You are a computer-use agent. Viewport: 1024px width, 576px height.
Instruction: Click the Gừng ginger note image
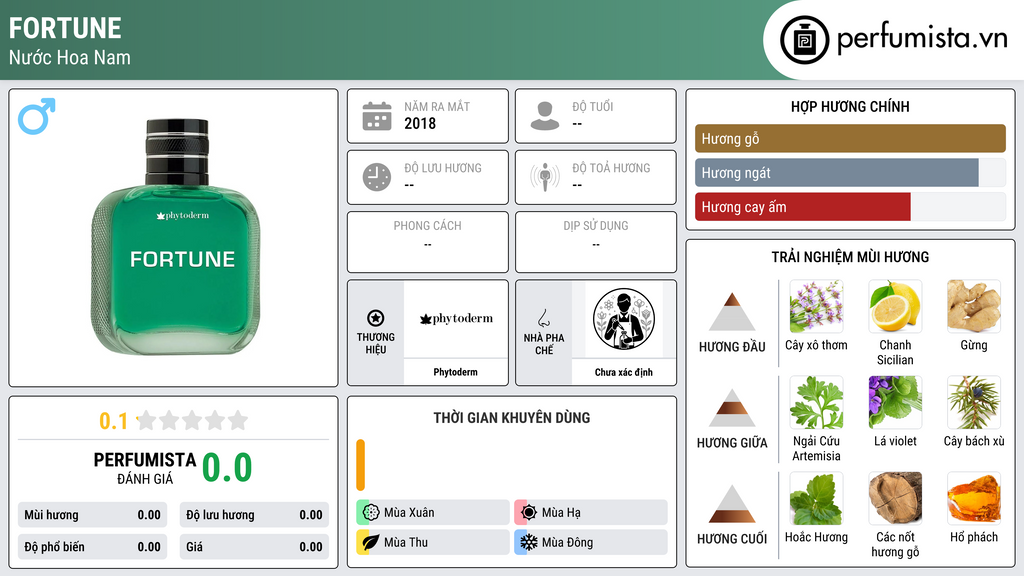974,306
